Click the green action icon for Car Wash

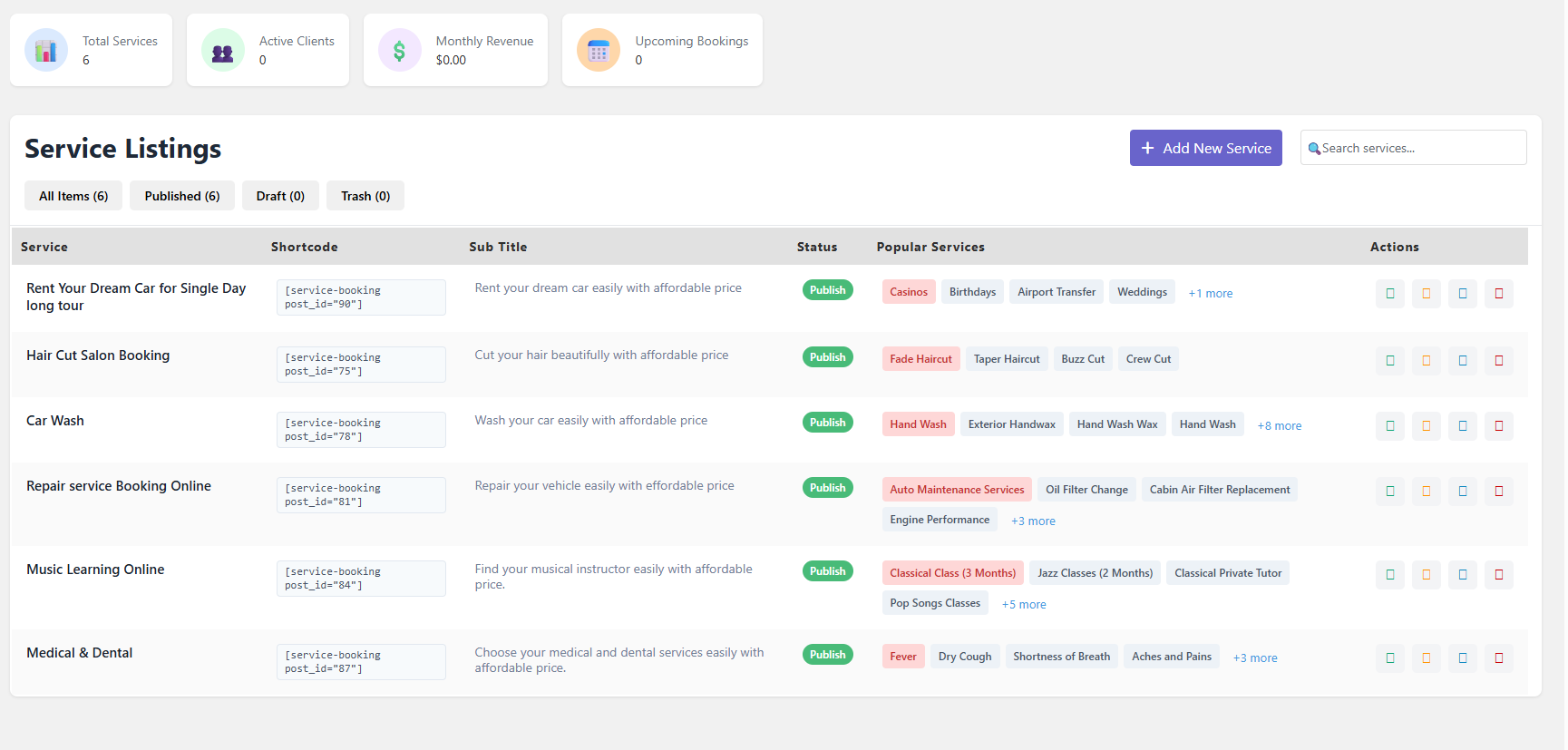[1389, 425]
